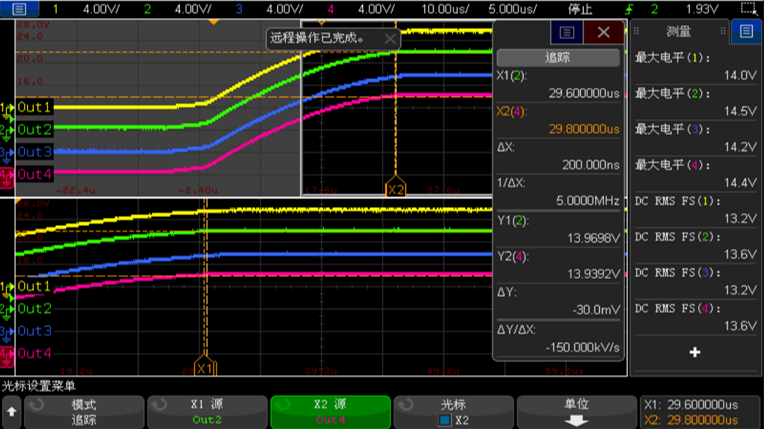Click the Out1 label in lower zoom window
764x429 pixels.
(x=34, y=286)
